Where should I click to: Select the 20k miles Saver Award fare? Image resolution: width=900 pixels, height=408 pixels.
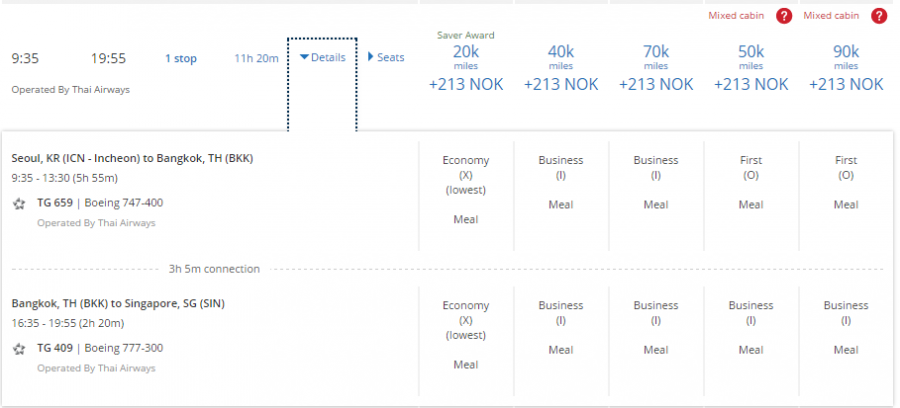pyautogui.click(x=465, y=66)
